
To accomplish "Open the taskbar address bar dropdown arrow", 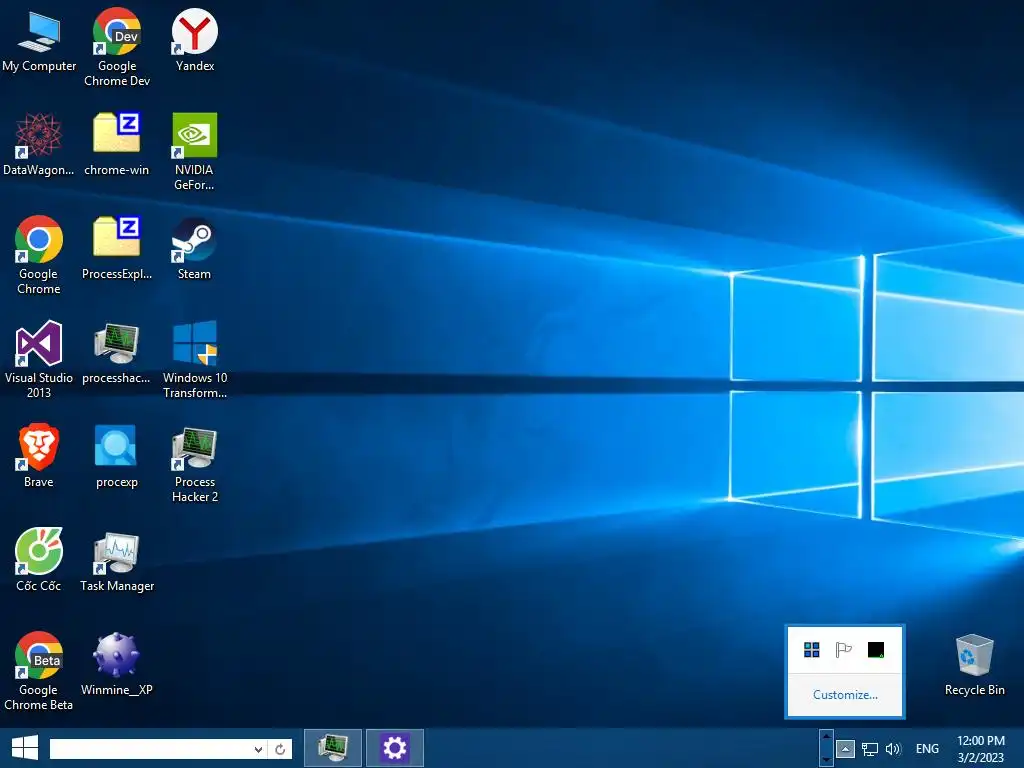I will [x=259, y=749].
